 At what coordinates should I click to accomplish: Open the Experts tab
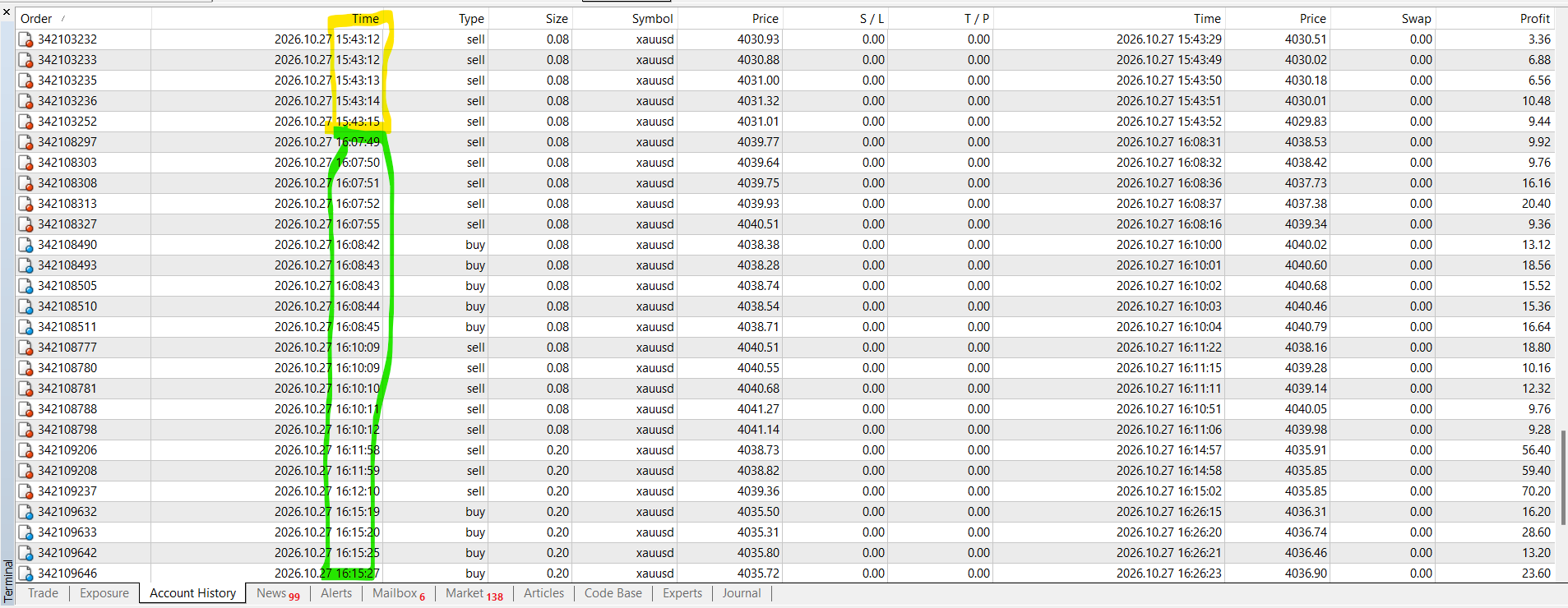click(x=682, y=593)
